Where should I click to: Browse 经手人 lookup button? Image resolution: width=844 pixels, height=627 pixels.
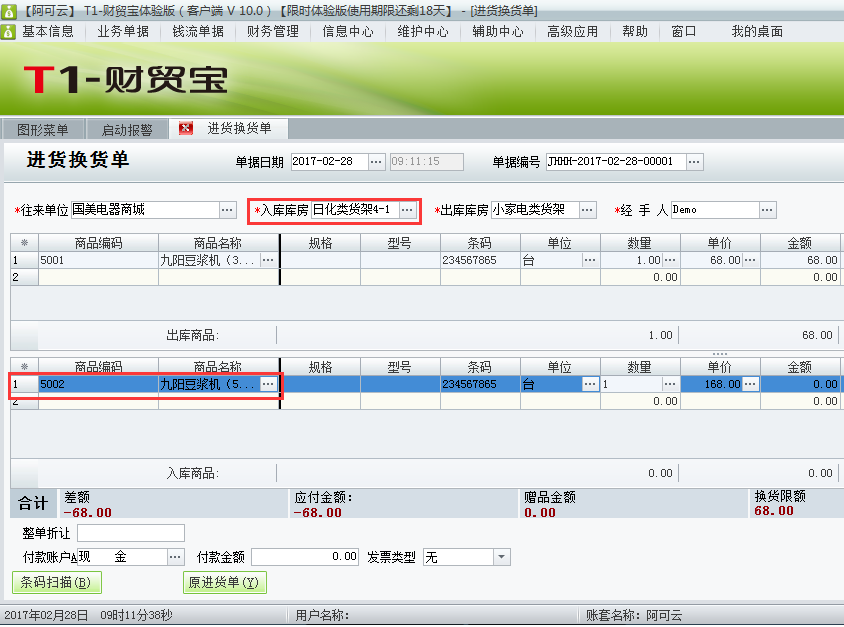pyautogui.click(x=768, y=210)
